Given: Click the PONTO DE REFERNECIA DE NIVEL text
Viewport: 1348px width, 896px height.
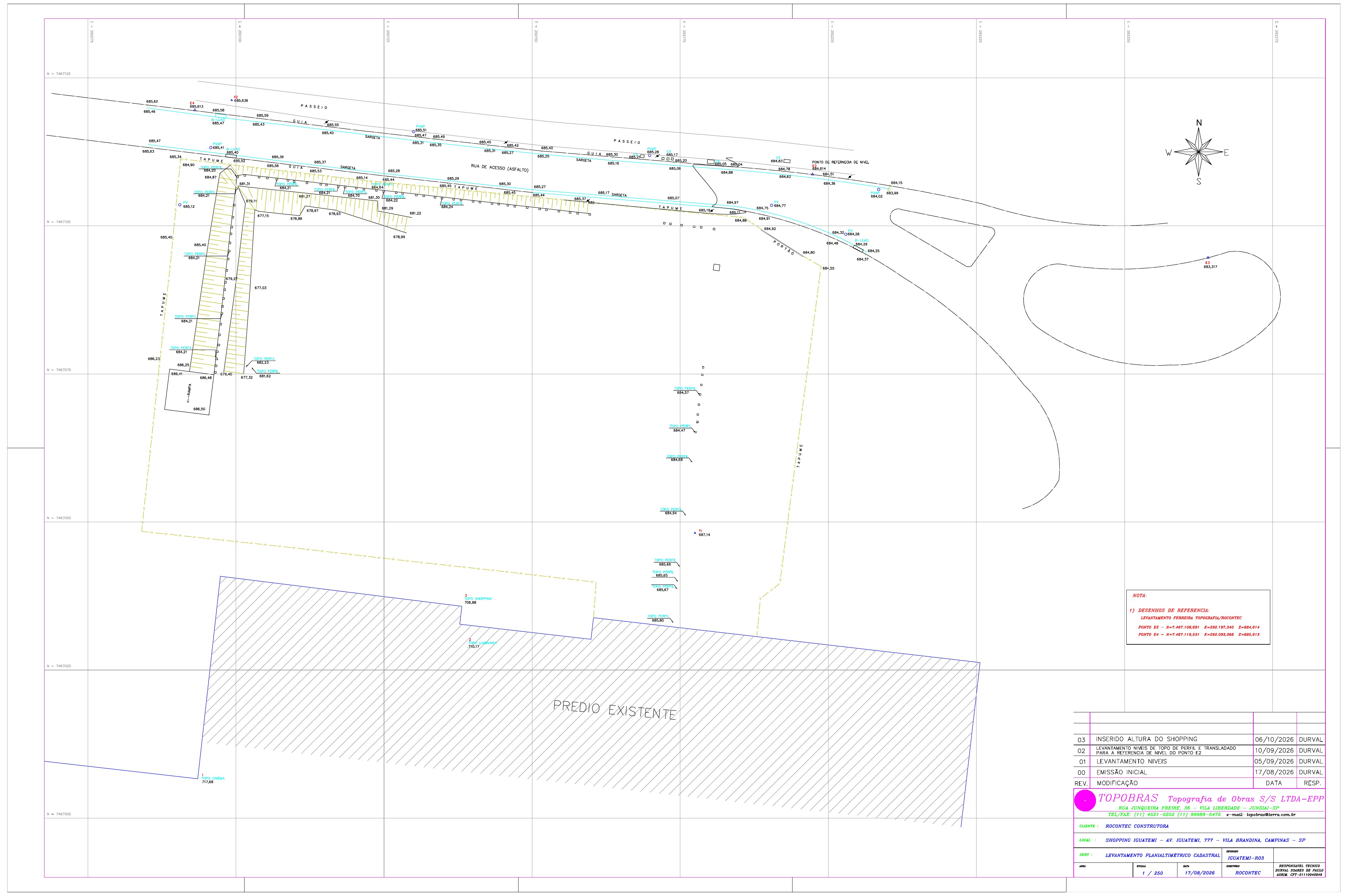Looking at the screenshot, I should coord(840,162).
